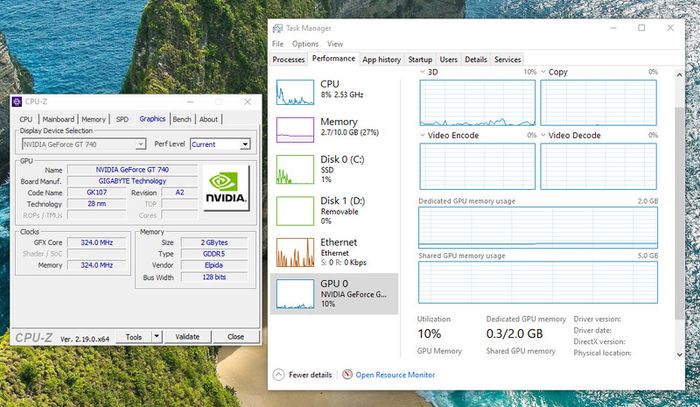
Task: Maximize the Task Manager window
Action: tap(642, 28)
